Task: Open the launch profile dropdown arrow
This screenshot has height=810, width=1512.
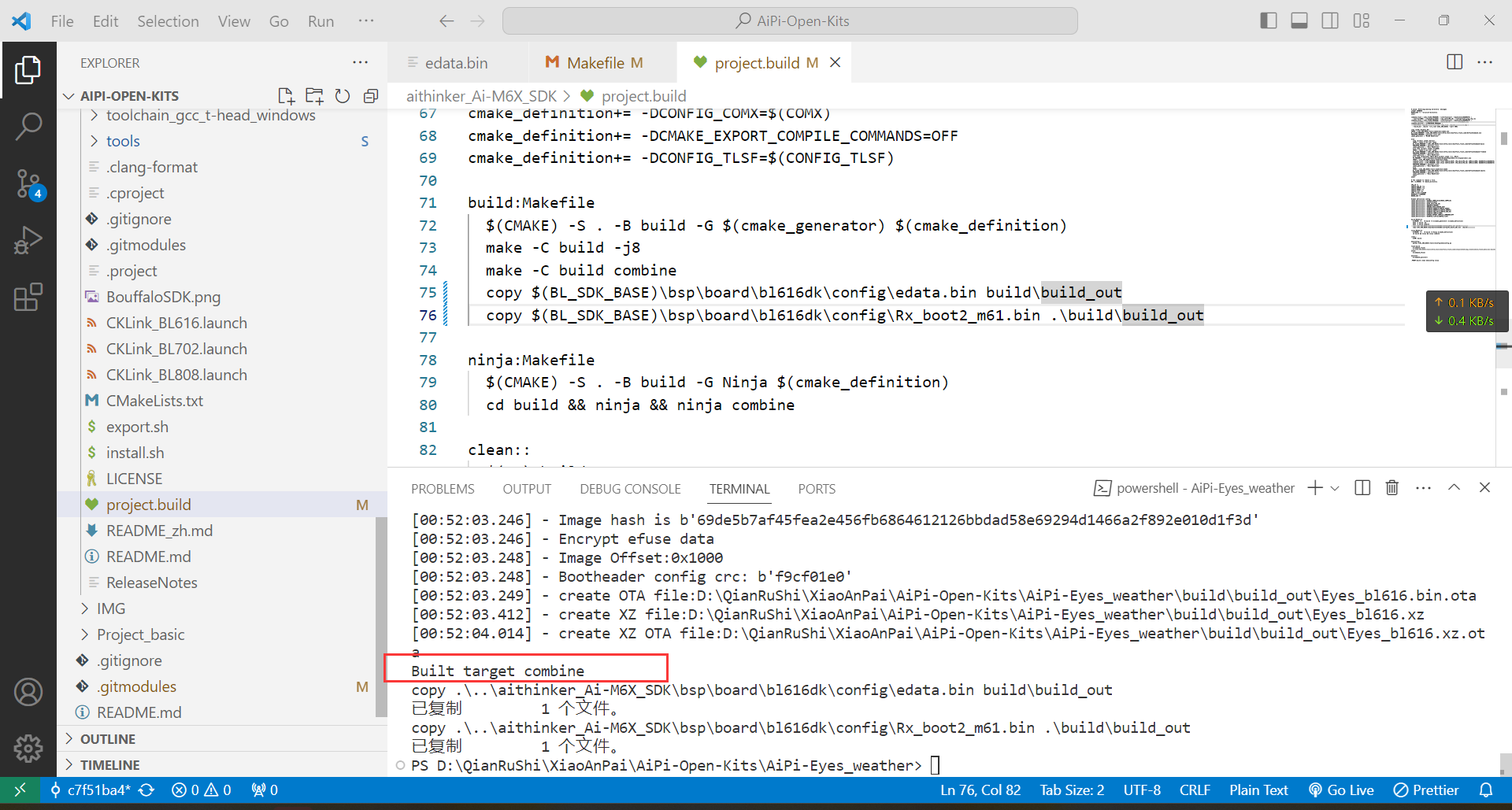Action: click(x=1335, y=488)
